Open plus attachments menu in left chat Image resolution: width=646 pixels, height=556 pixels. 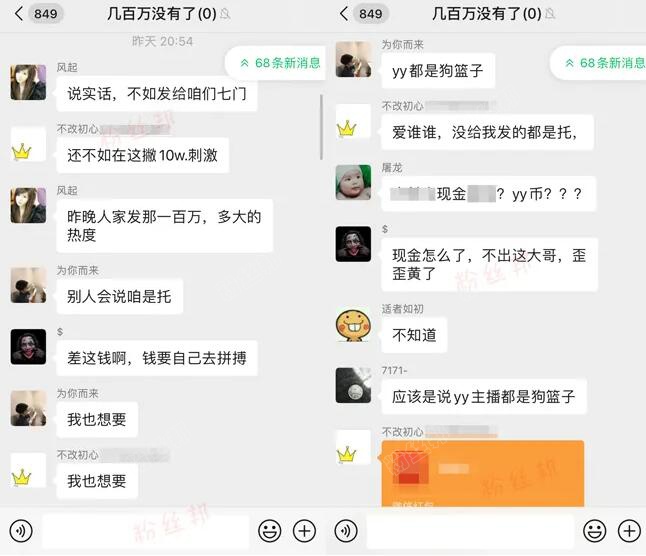click(x=304, y=531)
